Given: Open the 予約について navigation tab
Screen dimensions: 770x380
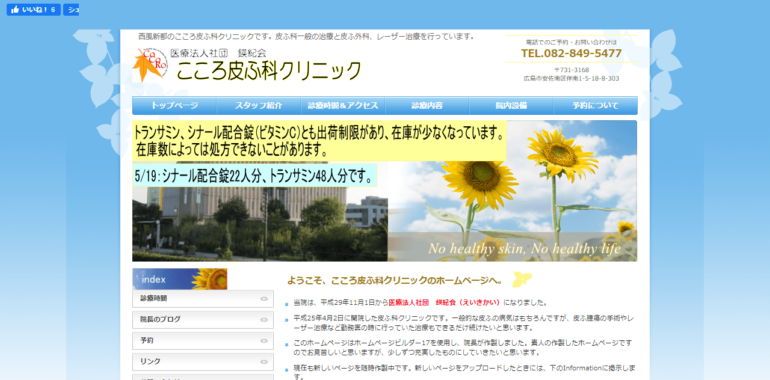Looking at the screenshot, I should click(x=596, y=106).
